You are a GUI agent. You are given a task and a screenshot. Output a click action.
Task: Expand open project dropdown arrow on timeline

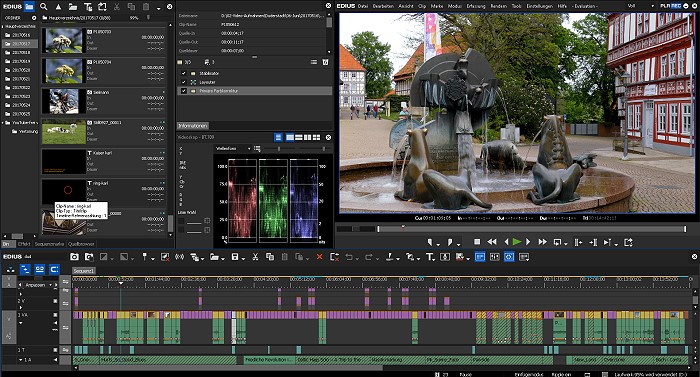click(223, 258)
